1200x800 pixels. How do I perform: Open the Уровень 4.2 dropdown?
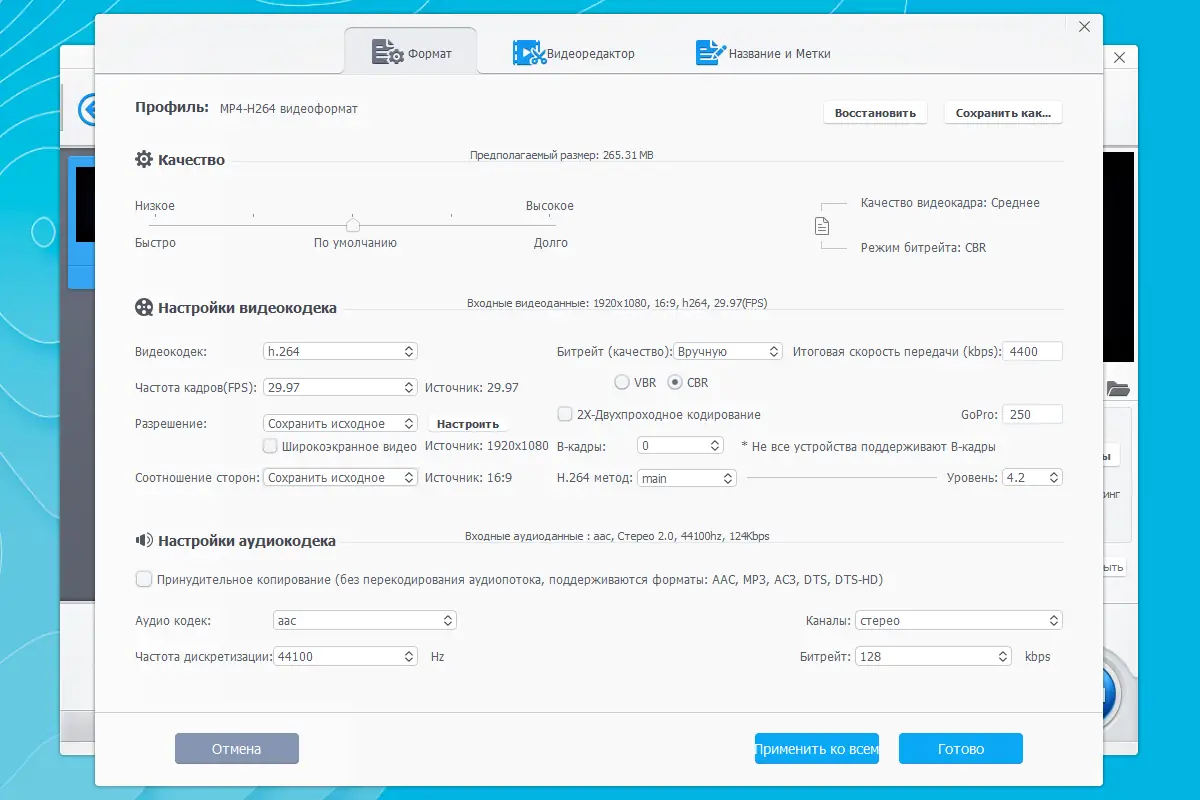pyautogui.click(x=1032, y=478)
